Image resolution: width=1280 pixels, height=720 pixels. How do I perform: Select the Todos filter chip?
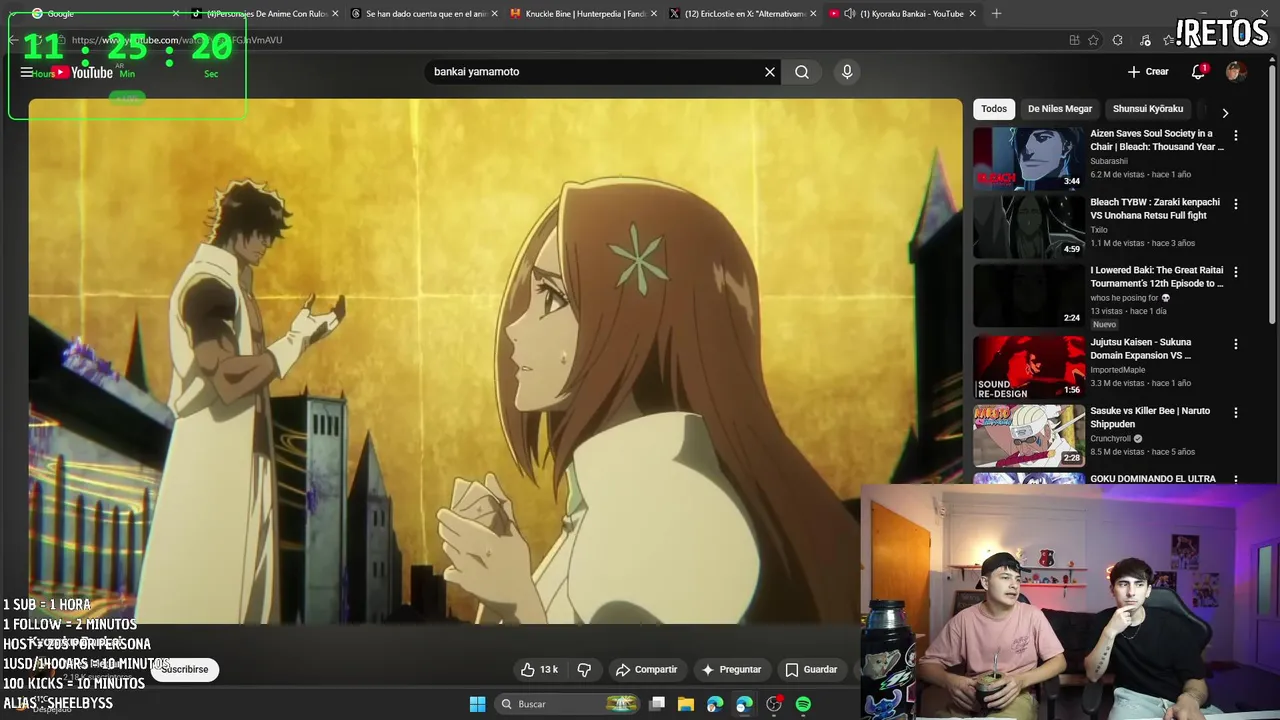point(994,109)
